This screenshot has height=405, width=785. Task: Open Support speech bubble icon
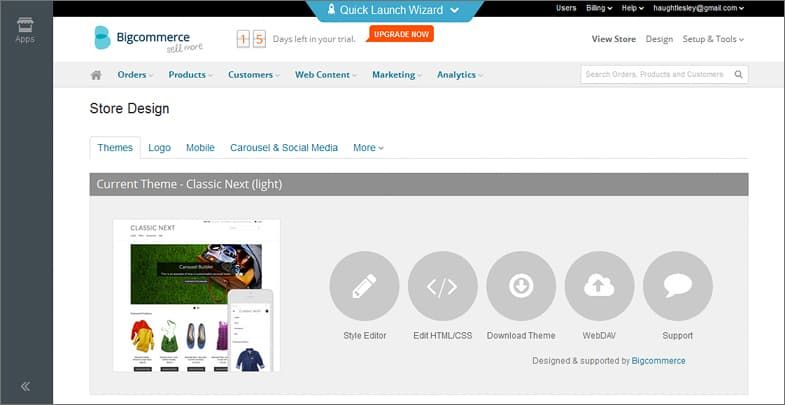pos(678,286)
